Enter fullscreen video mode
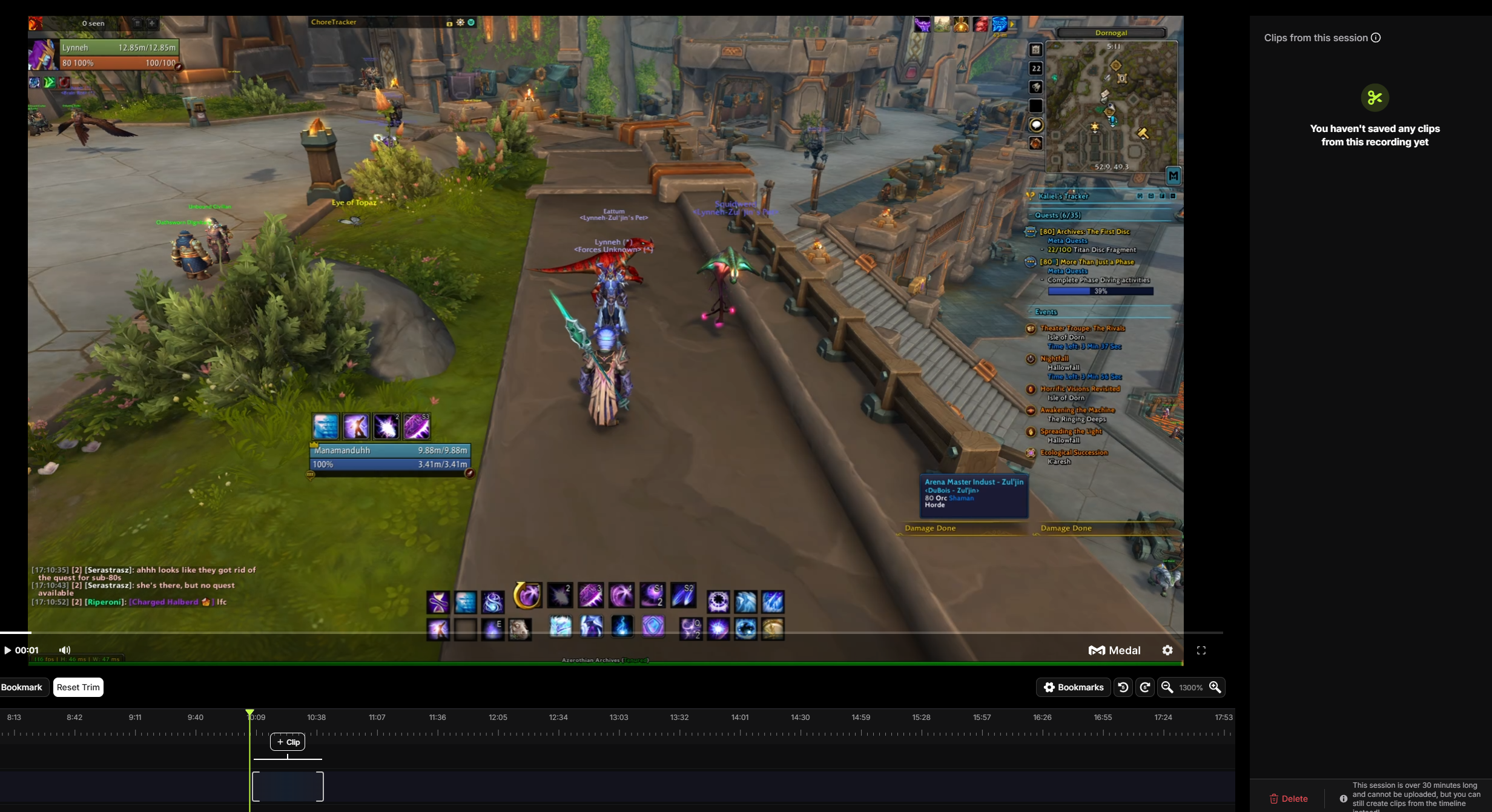Image resolution: width=1492 pixels, height=812 pixels. click(1201, 650)
